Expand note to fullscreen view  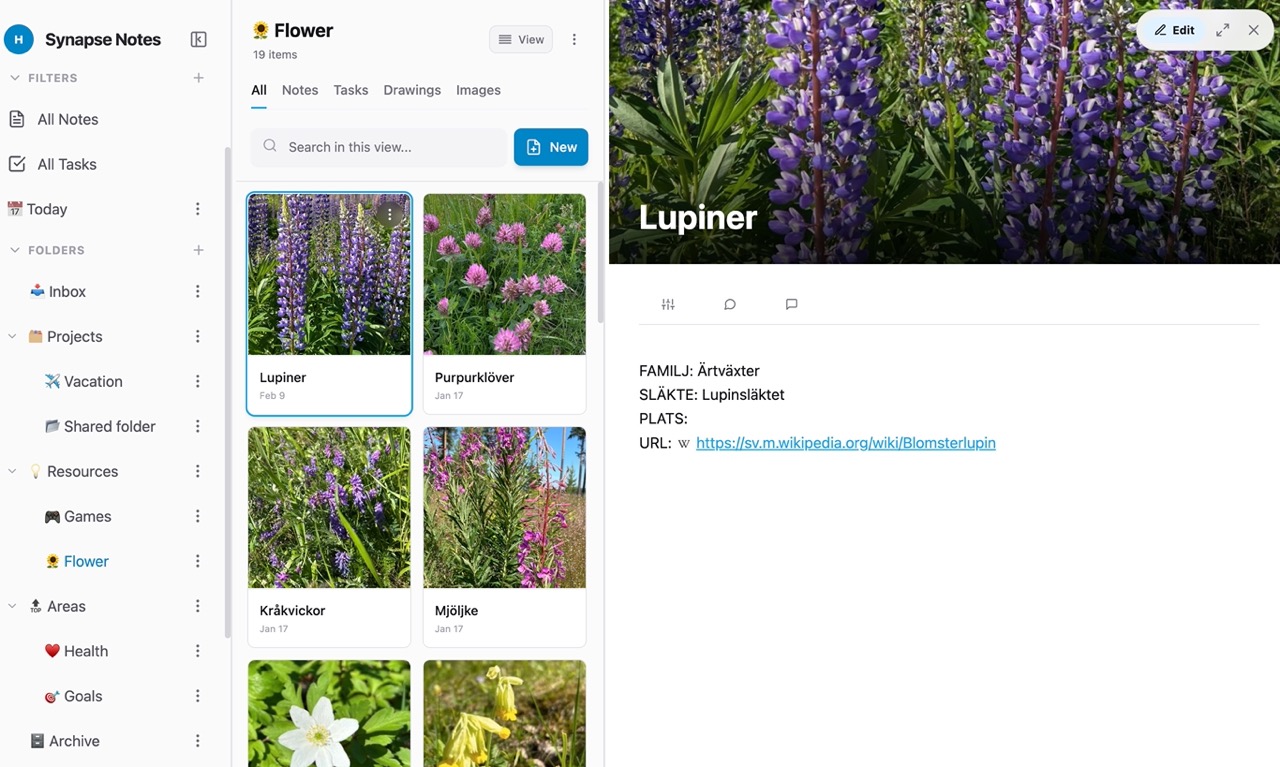click(x=1222, y=30)
